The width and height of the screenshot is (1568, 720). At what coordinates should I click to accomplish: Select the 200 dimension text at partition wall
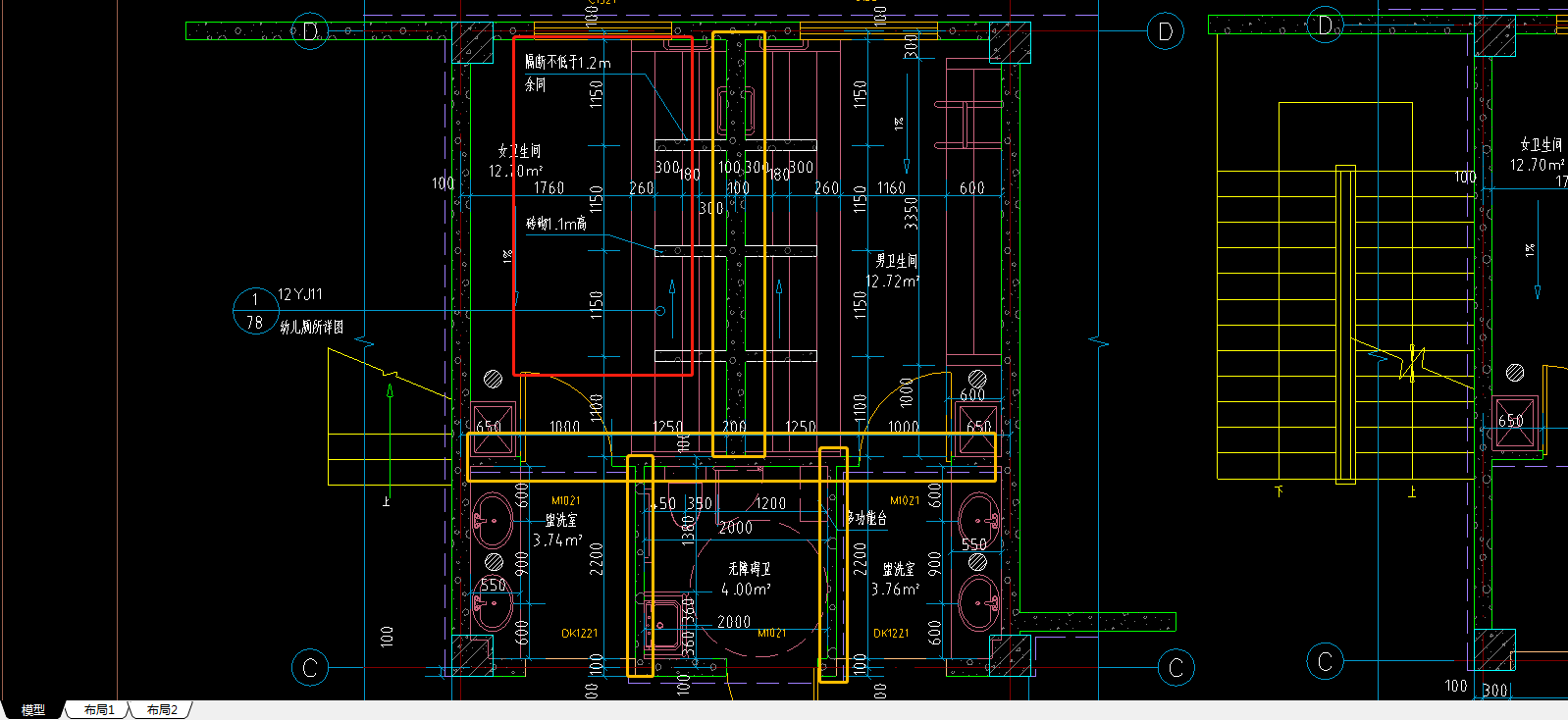click(x=734, y=427)
